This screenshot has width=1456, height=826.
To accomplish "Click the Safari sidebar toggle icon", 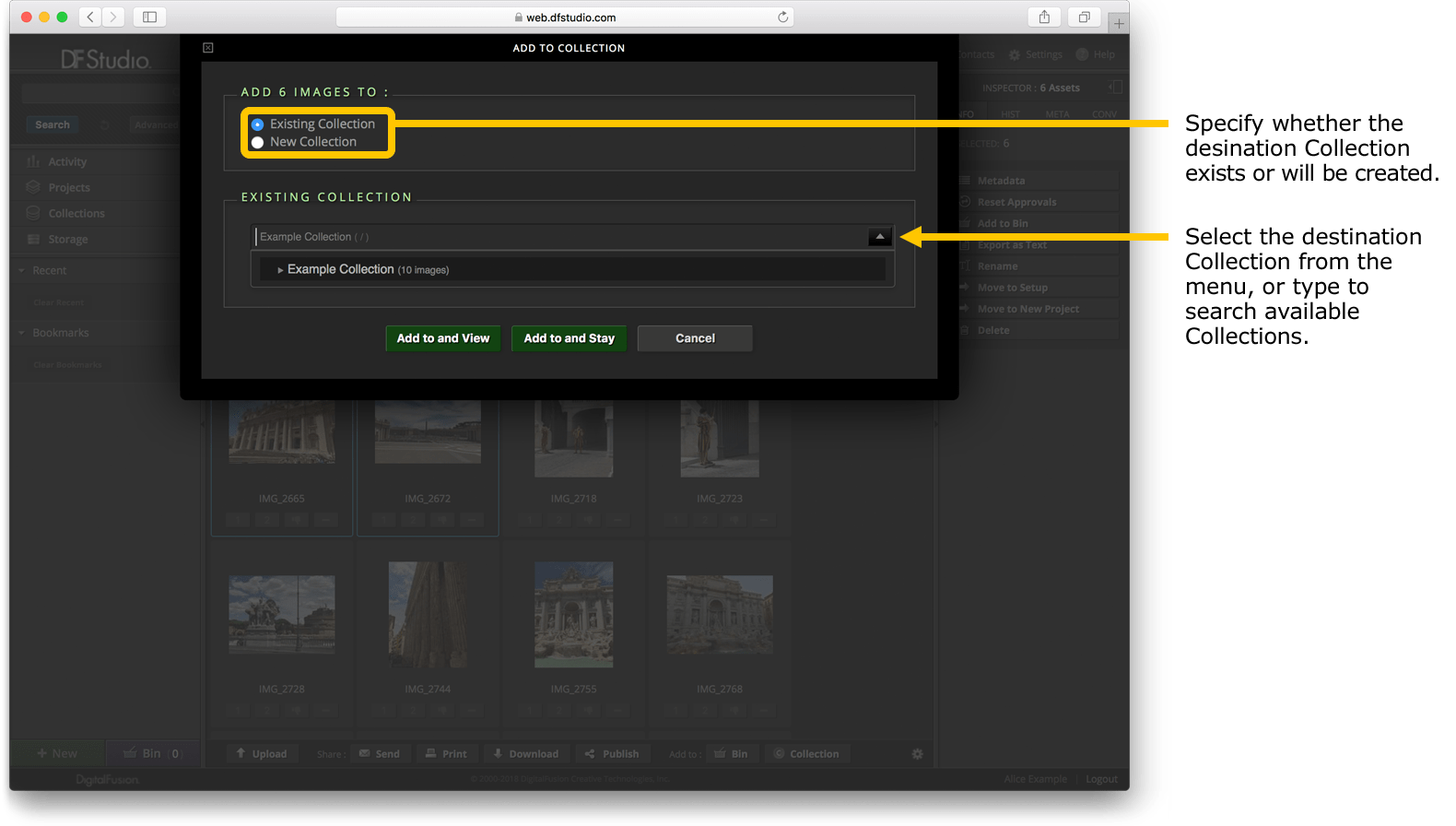I will (149, 17).
